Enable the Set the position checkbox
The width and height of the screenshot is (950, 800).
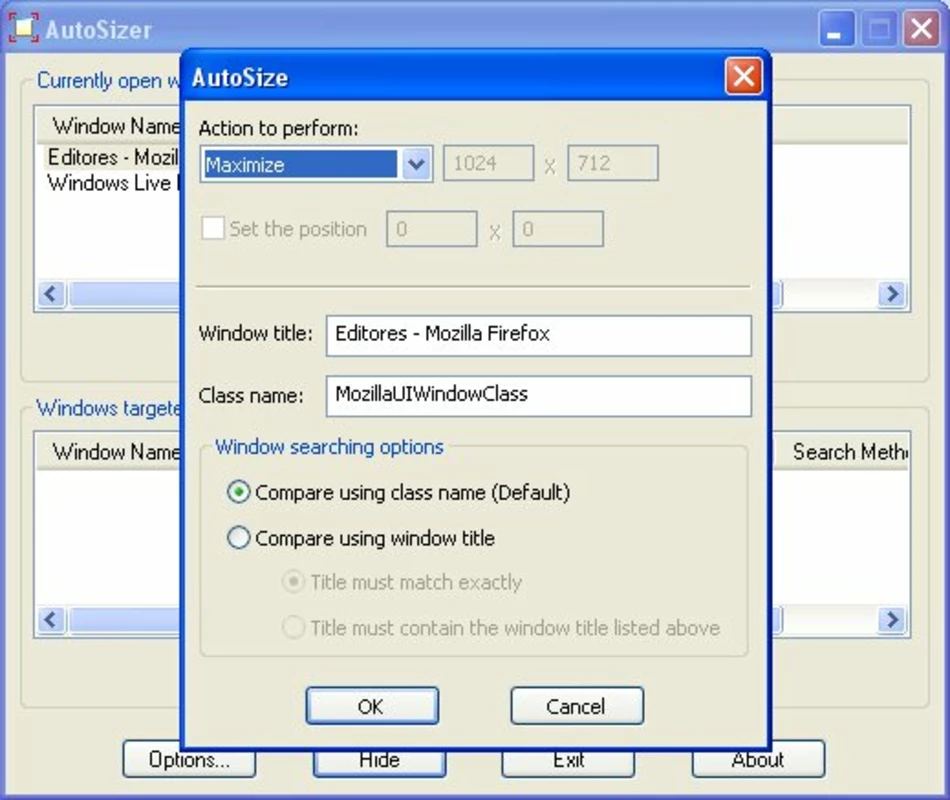click(x=213, y=228)
